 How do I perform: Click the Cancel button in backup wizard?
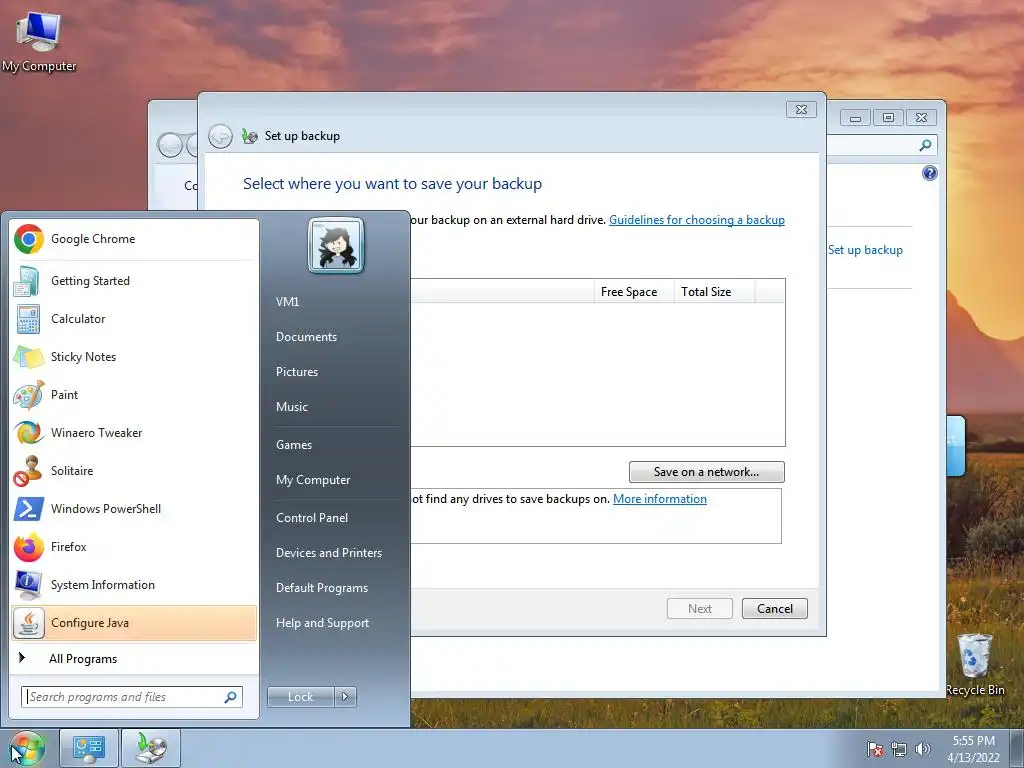tap(775, 609)
